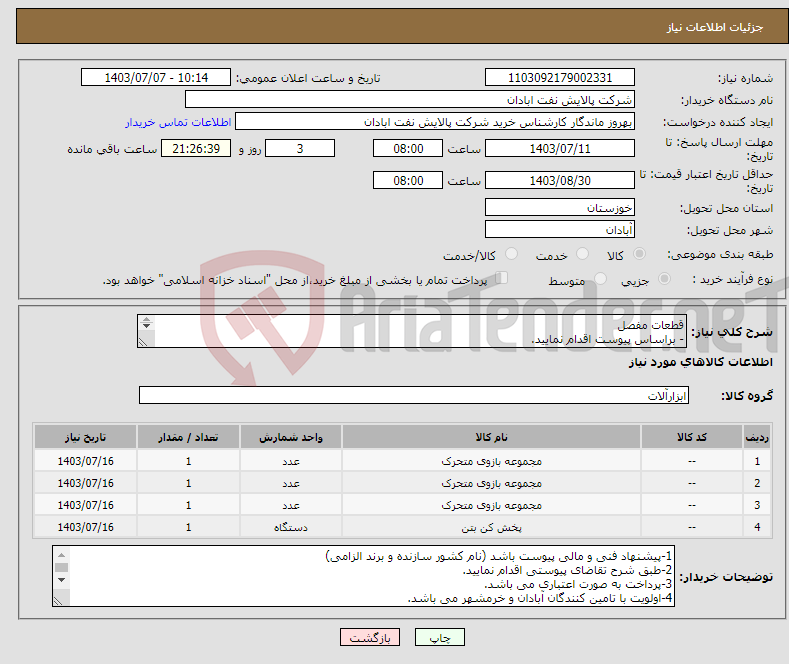Open the اطلاعات تماس خریدار link

point(178,122)
